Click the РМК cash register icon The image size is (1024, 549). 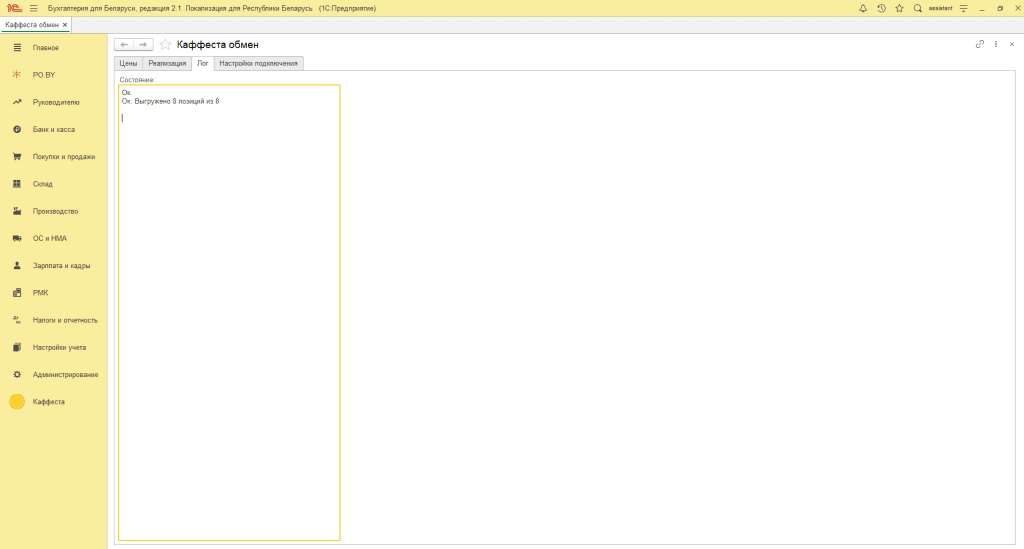pyautogui.click(x=17, y=293)
